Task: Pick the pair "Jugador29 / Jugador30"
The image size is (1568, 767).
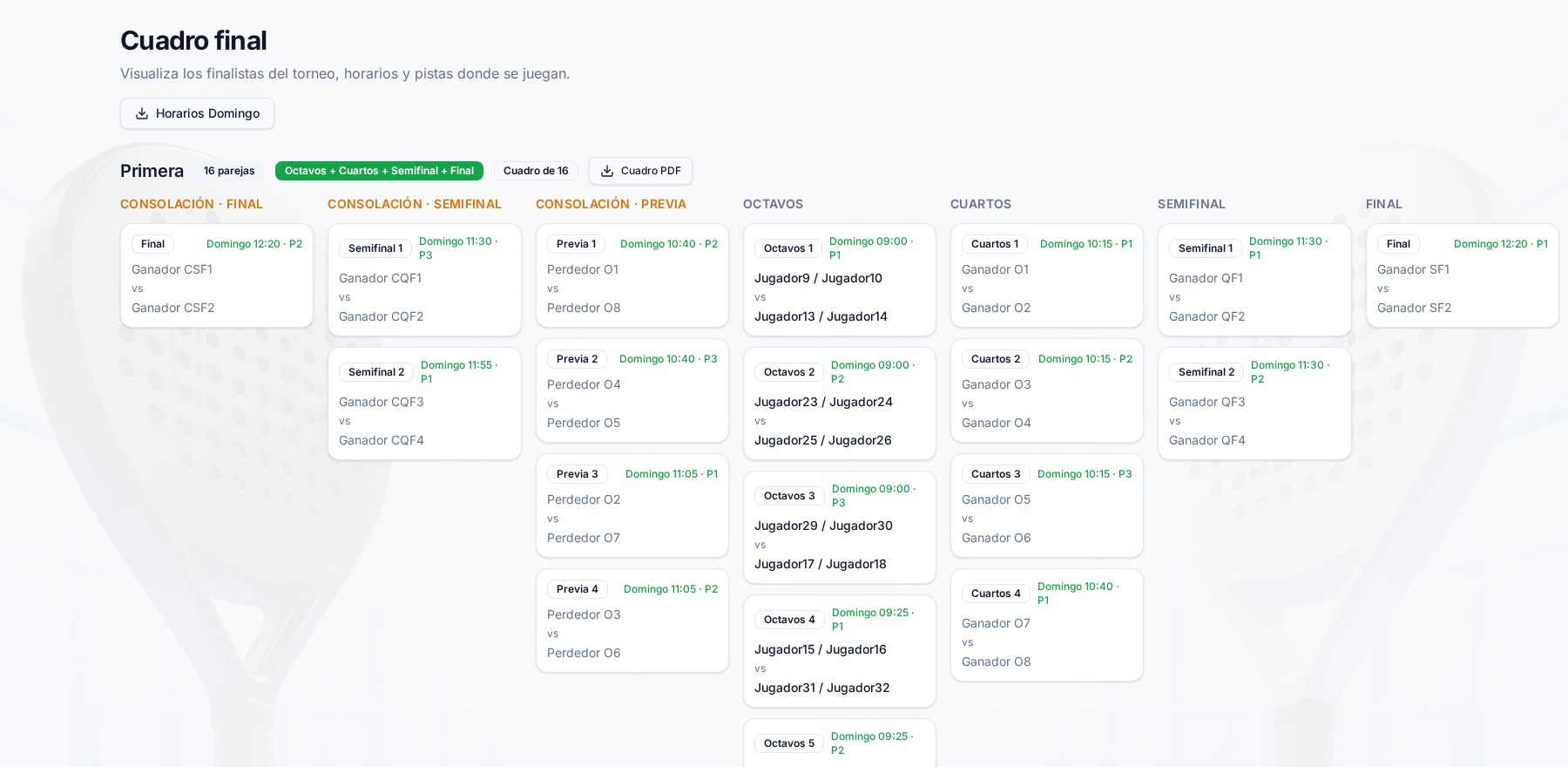Action: point(823,526)
